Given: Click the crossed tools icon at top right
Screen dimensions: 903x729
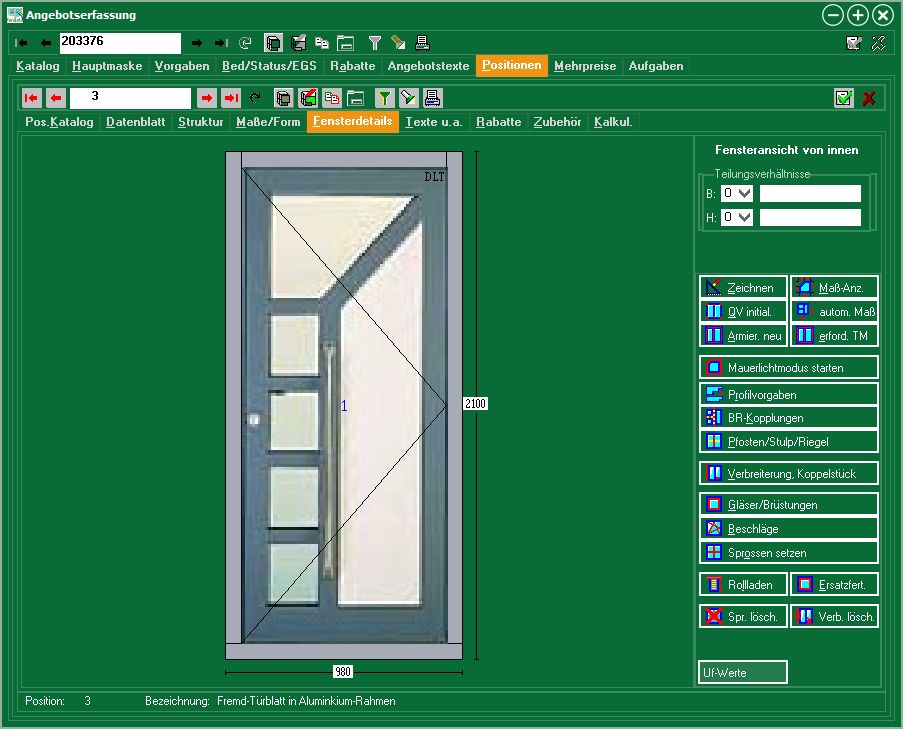Looking at the screenshot, I should tap(878, 43).
